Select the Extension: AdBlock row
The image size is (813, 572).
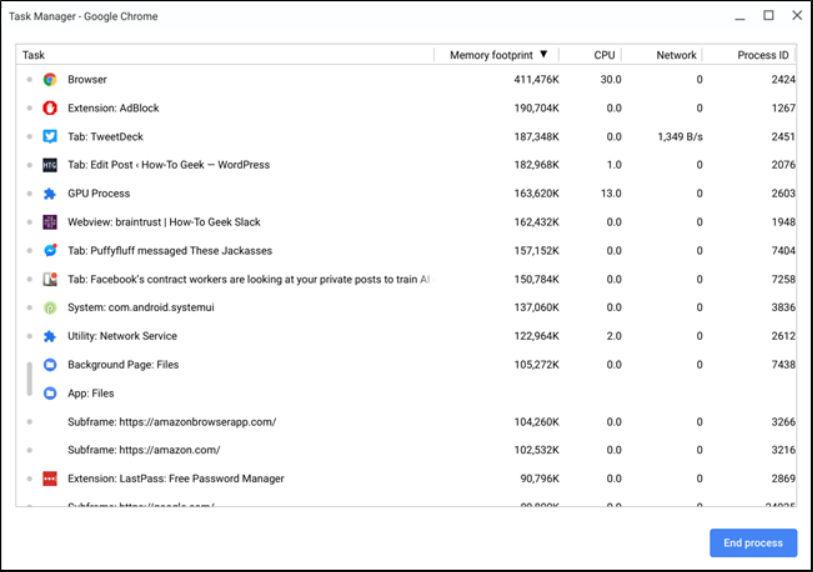click(x=406, y=108)
